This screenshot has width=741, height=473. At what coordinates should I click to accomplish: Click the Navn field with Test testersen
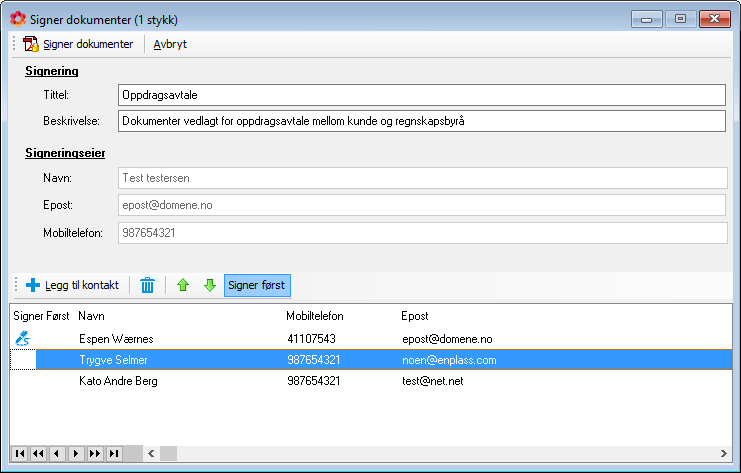coord(422,178)
